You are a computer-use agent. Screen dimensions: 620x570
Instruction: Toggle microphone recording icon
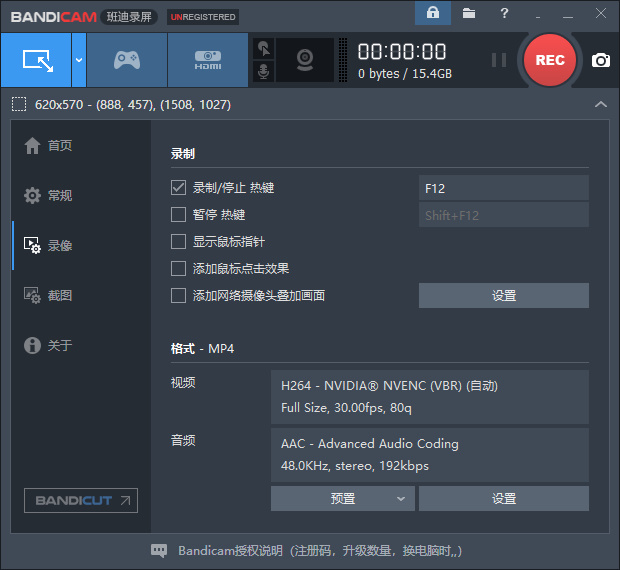coord(263,72)
